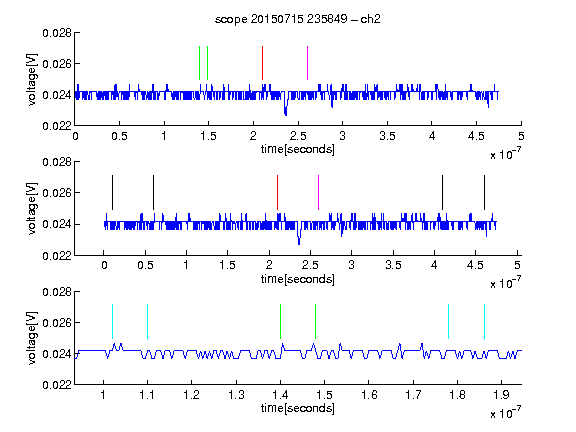The height and width of the screenshot is (432, 576).
Task: Click the magenta marker in the middle plot
Action: 318,192
